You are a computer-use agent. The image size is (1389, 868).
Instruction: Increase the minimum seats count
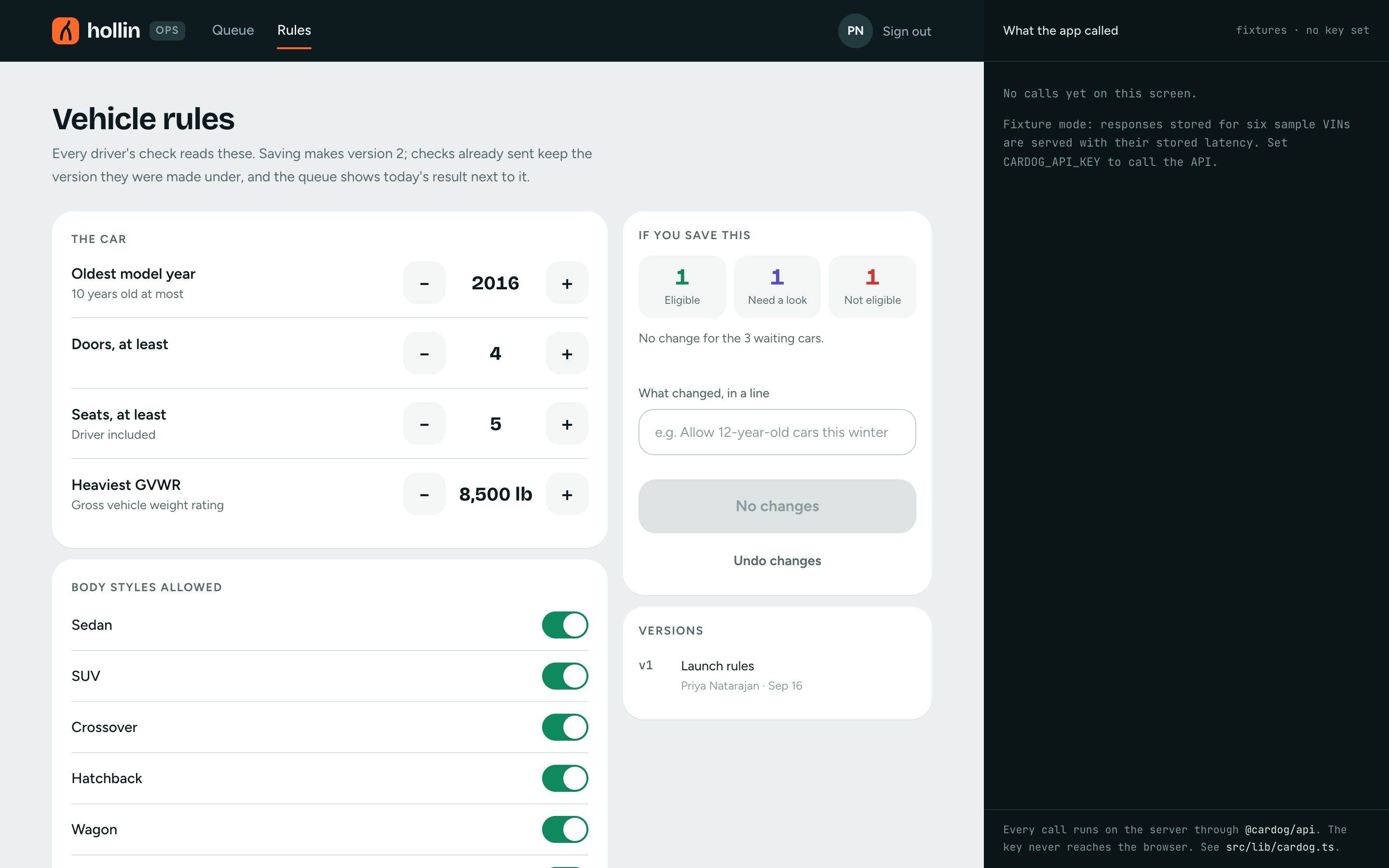(567, 424)
